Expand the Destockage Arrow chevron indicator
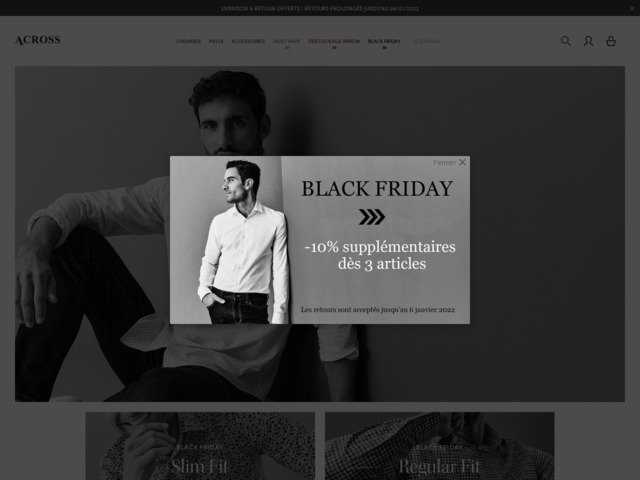The image size is (640, 480). [x=334, y=48]
